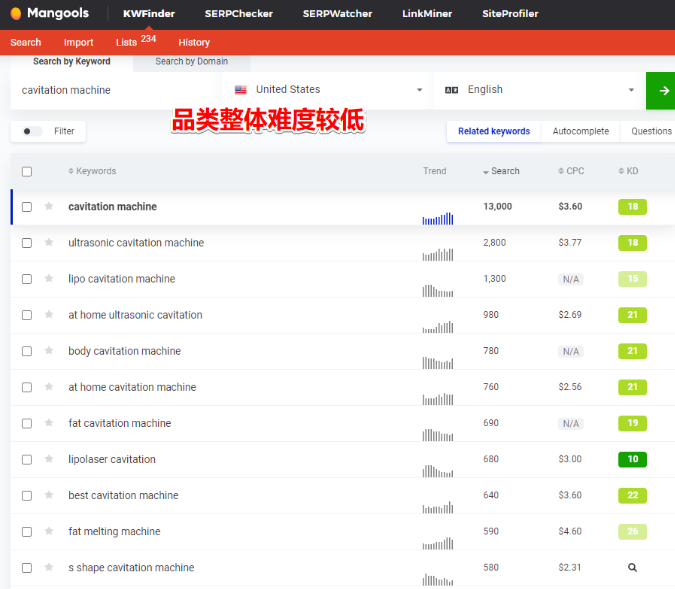Click the keyword search input field
The height and width of the screenshot is (589, 675).
click(x=115, y=90)
